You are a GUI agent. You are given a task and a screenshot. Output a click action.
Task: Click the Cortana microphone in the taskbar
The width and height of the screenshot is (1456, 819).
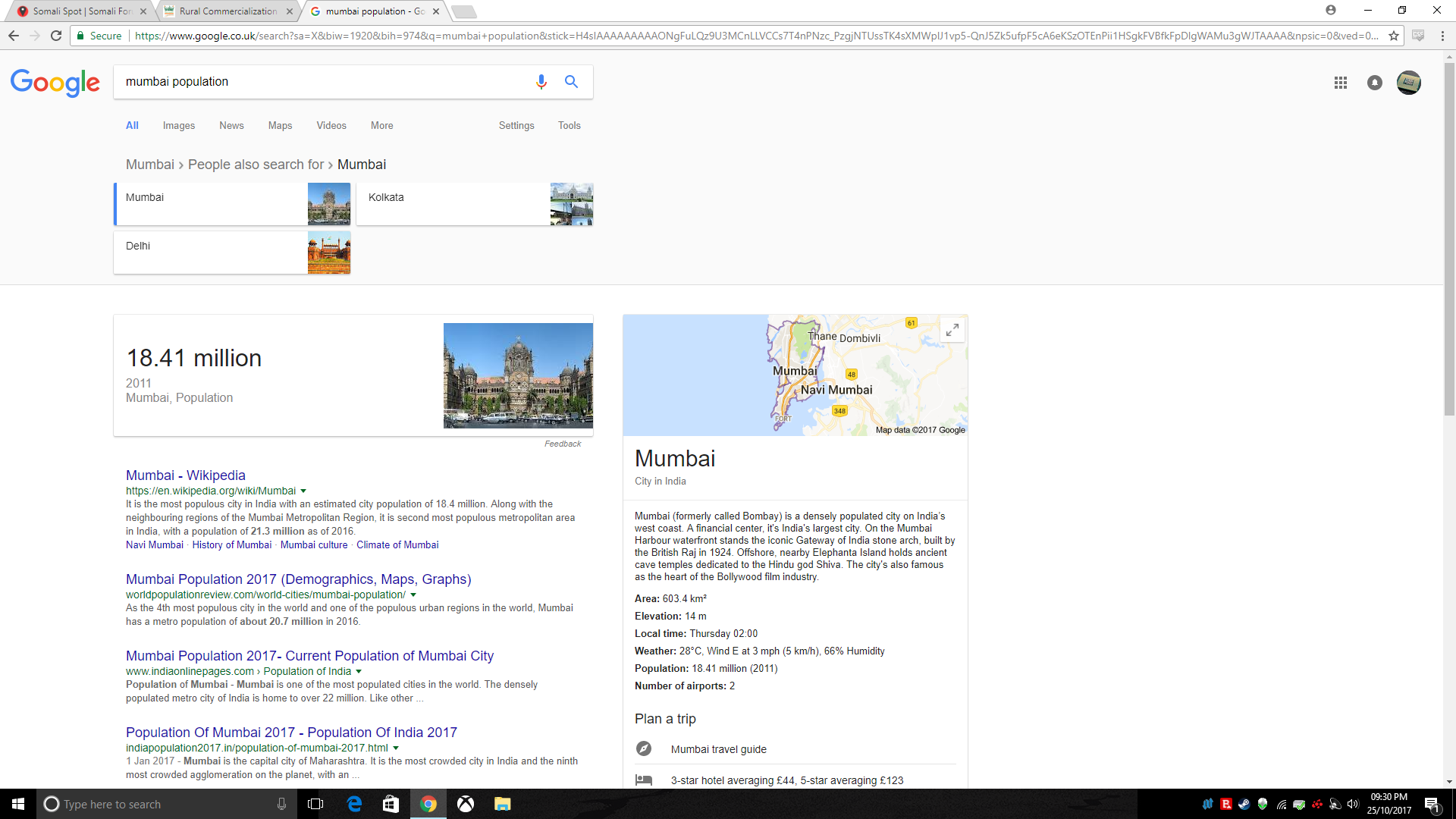tap(281, 804)
